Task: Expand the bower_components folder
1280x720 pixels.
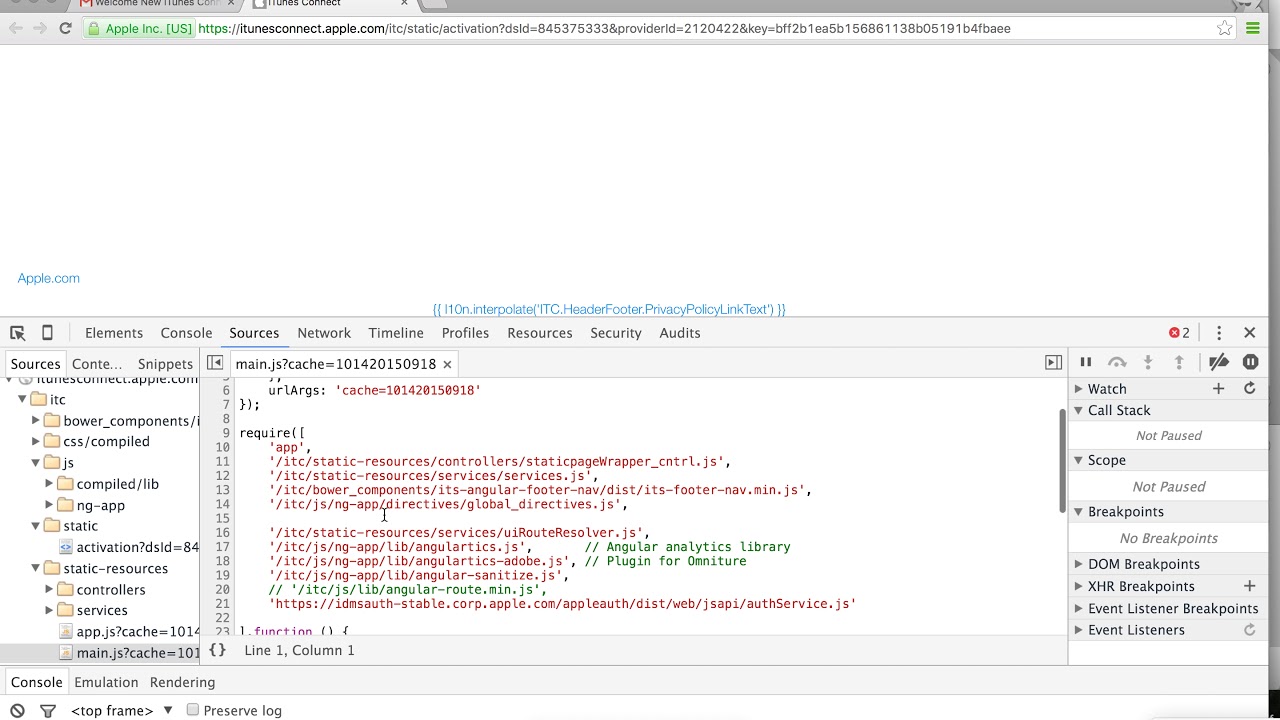Action: (36, 420)
